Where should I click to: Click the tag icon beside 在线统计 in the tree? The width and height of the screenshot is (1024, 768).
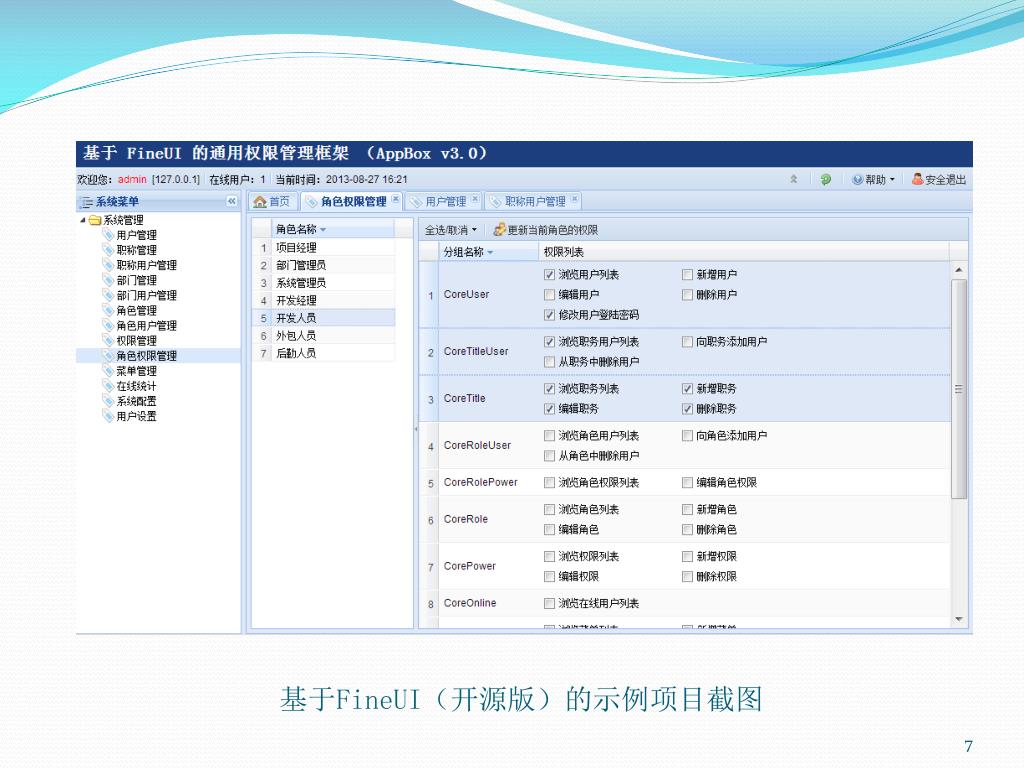click(108, 386)
